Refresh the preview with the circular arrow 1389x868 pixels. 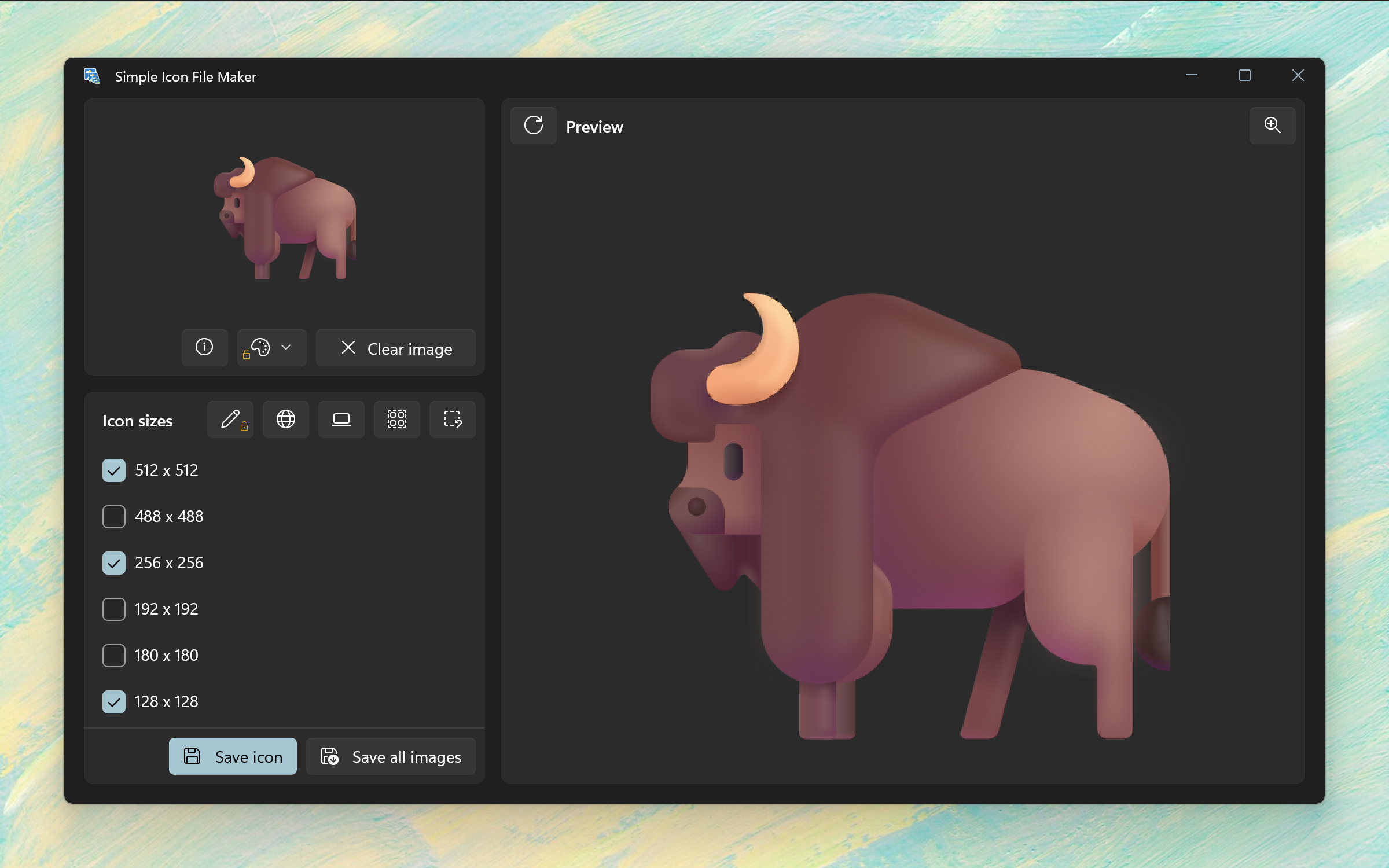(x=533, y=126)
